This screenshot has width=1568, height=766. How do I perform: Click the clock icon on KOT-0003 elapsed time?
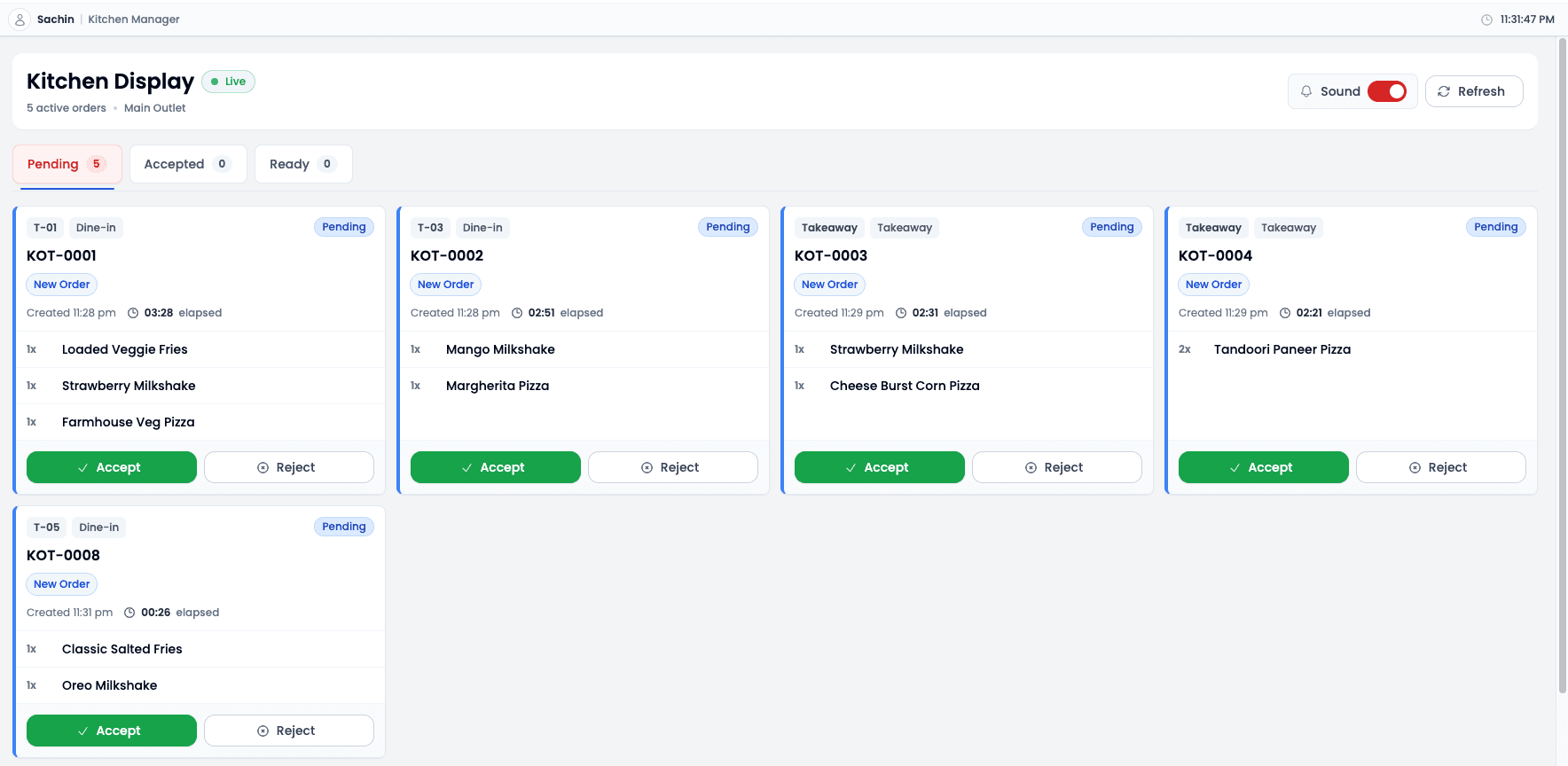[901, 313]
